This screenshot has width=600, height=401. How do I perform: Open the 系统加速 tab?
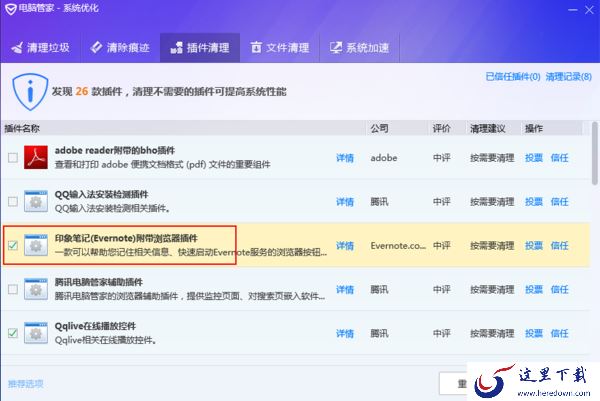[359, 48]
